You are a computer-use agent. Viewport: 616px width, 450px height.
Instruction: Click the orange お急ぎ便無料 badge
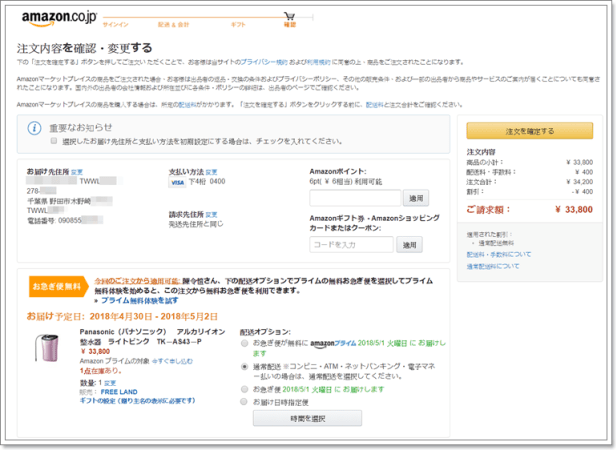(x=54, y=286)
